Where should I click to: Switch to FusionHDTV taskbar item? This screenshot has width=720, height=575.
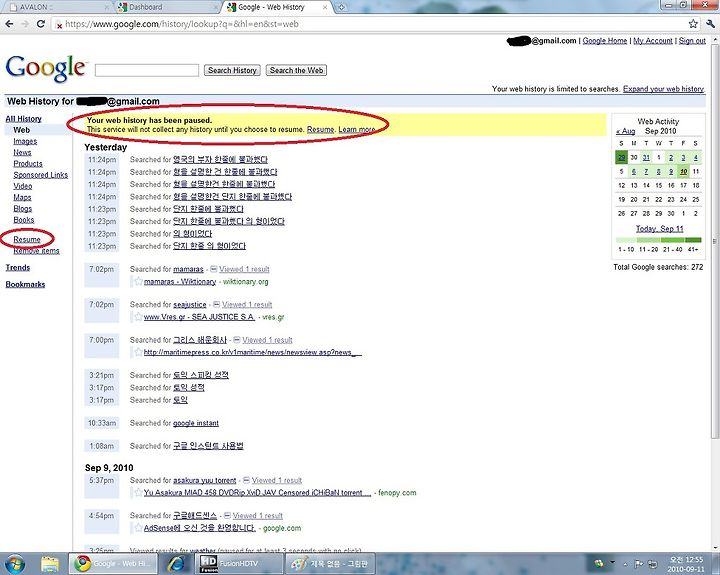(x=238, y=564)
